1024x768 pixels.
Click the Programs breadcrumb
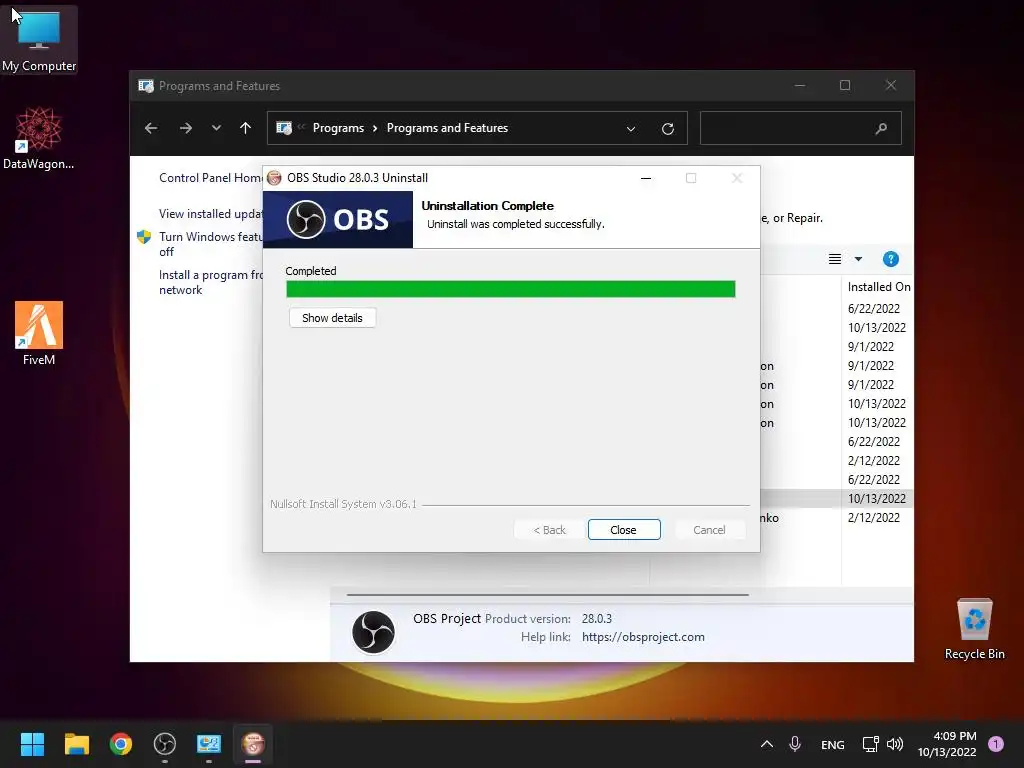click(x=338, y=128)
